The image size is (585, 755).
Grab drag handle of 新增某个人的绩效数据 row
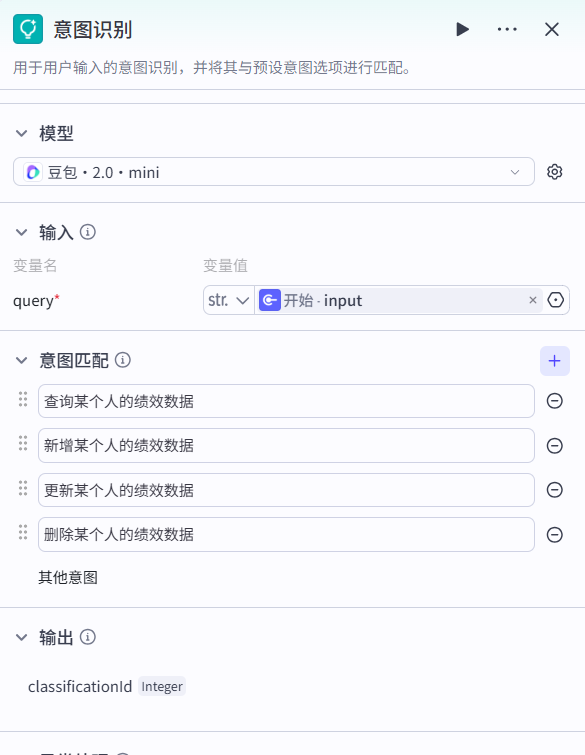[x=23, y=443]
